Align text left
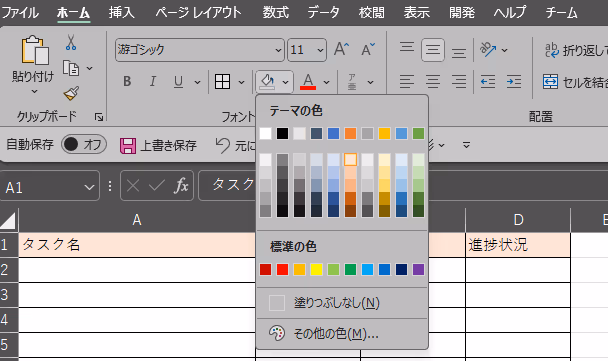The height and width of the screenshot is (361, 608). click(407, 81)
